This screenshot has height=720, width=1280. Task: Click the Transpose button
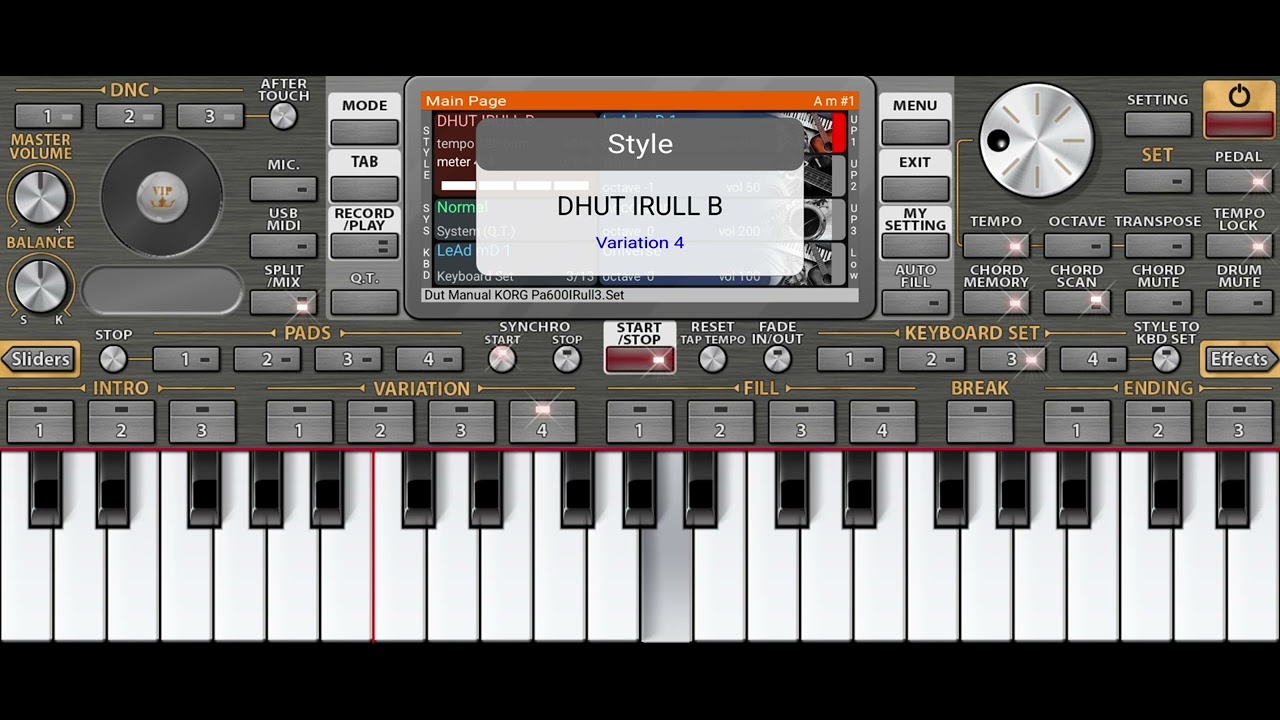(x=1158, y=245)
